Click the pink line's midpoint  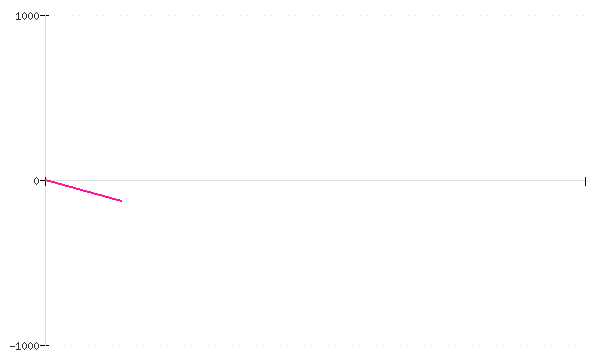pos(83,191)
